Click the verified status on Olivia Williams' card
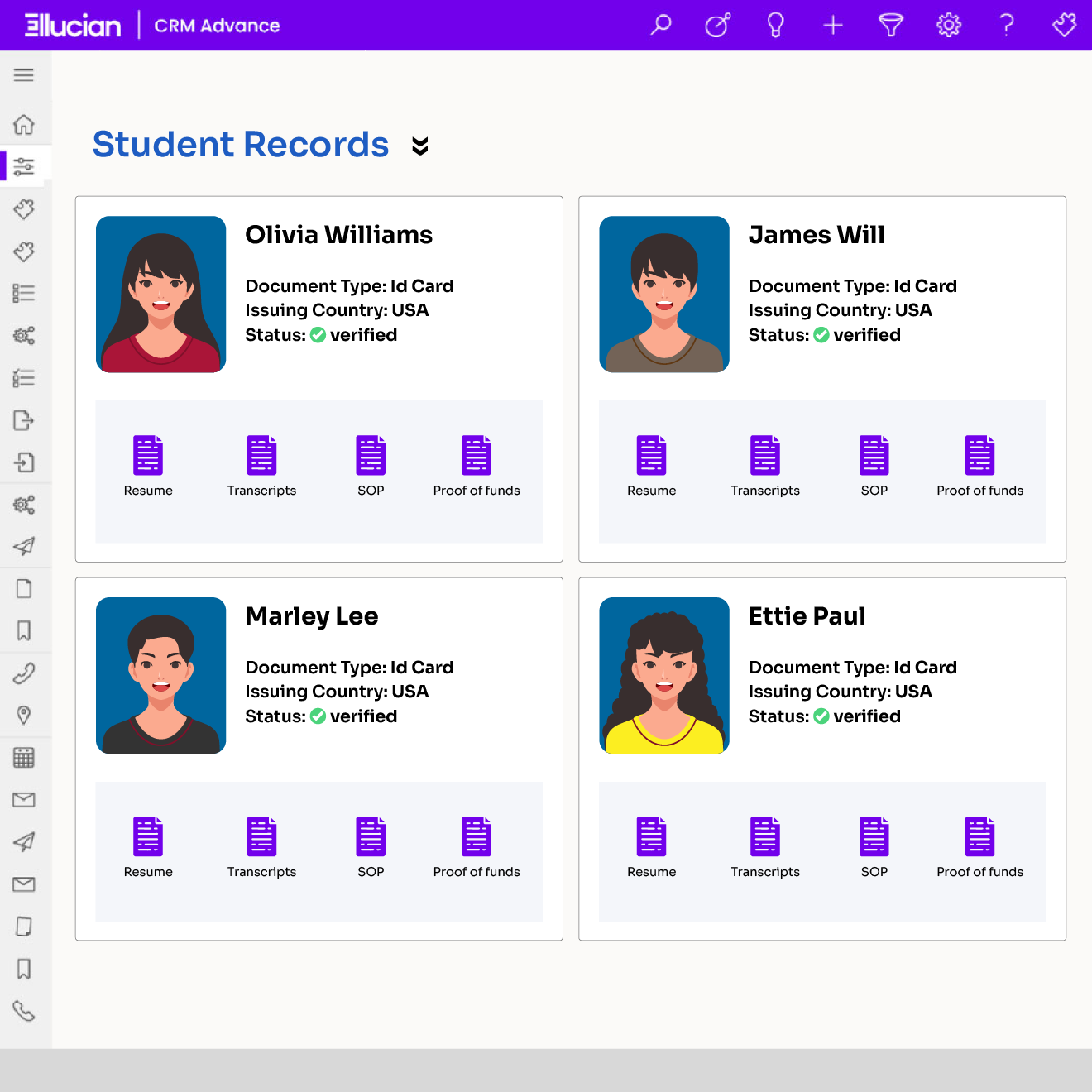Screen dimensions: 1092x1092 (x=353, y=335)
